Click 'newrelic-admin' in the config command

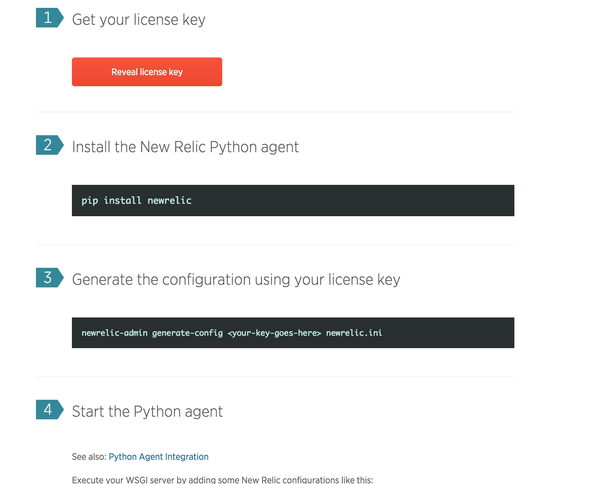pyautogui.click(x=114, y=333)
